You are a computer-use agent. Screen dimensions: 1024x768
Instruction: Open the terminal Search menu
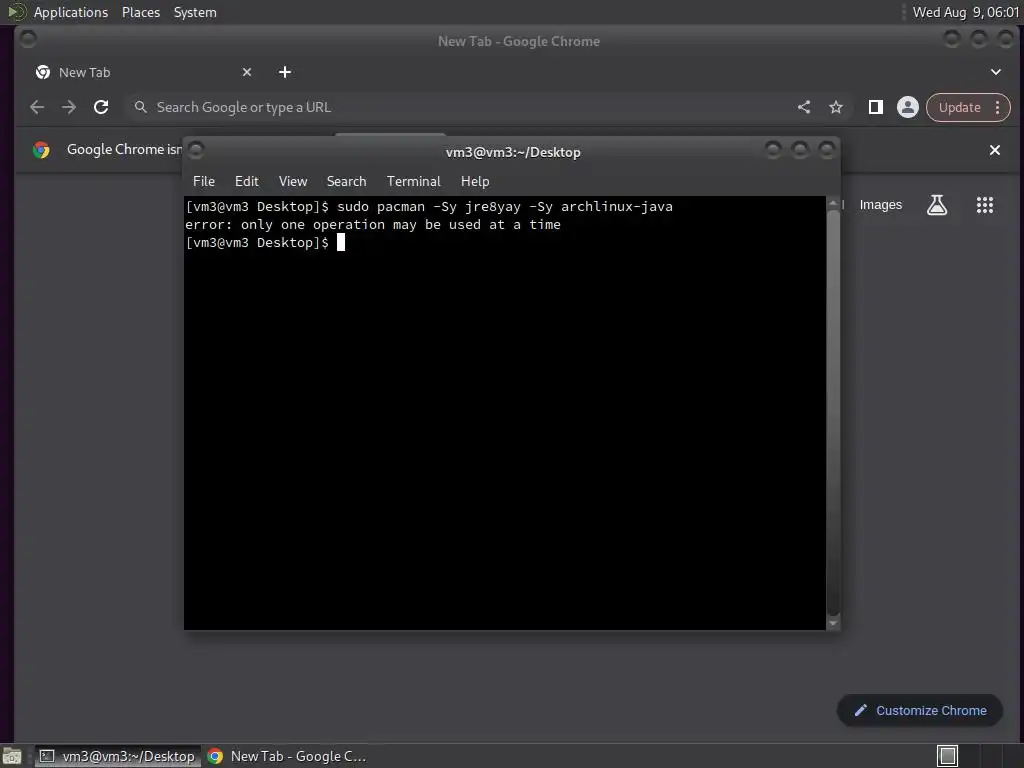pos(346,181)
